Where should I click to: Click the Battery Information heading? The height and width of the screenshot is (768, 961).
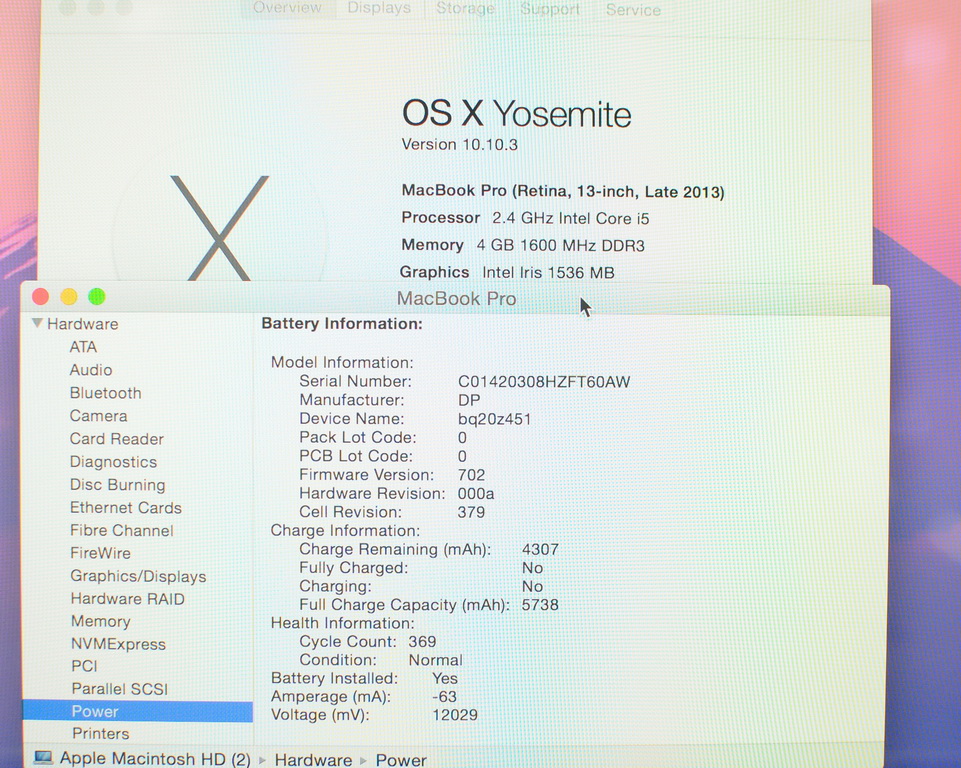342,324
